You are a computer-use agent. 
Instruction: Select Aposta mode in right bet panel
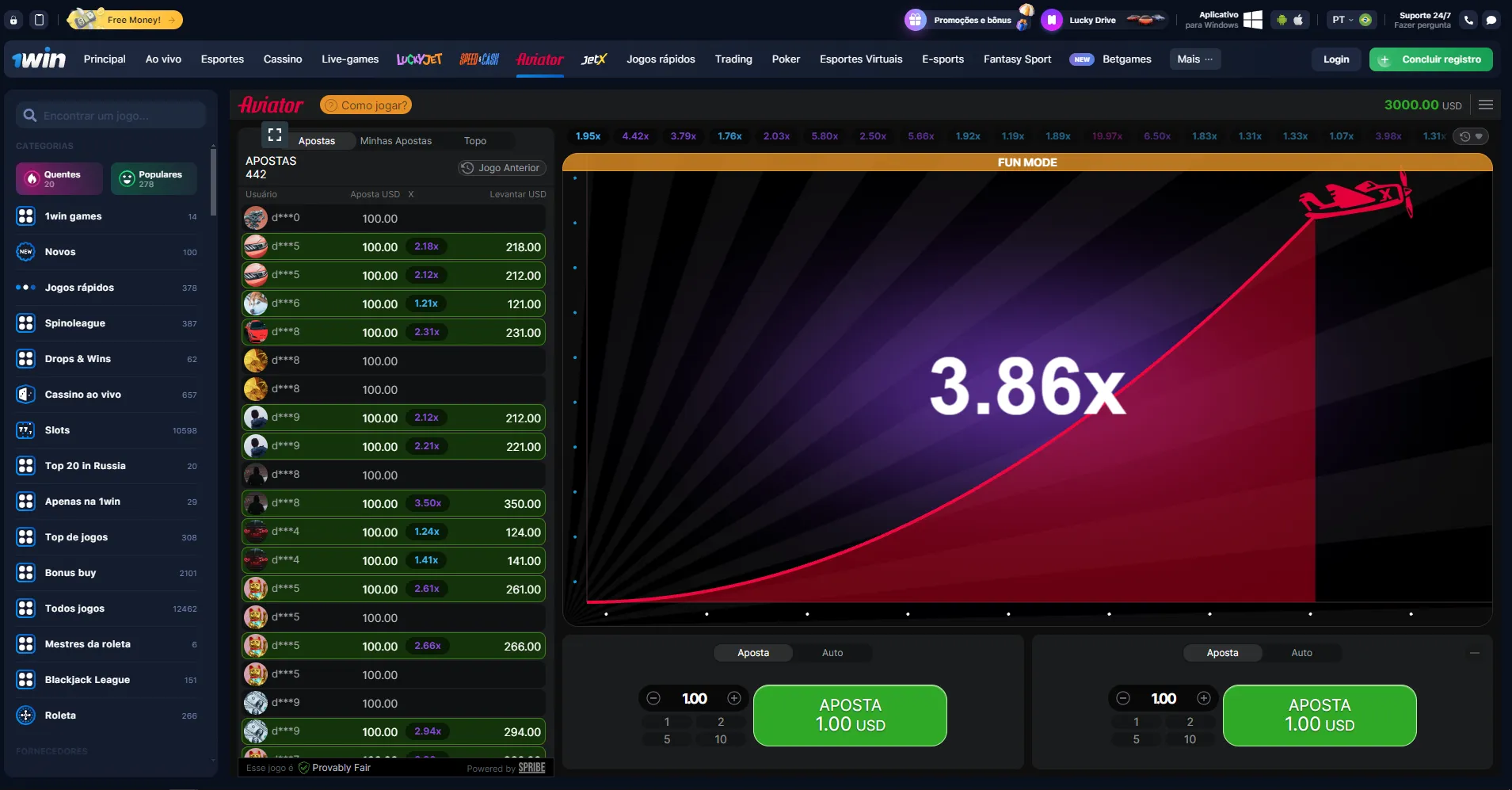pos(1222,653)
